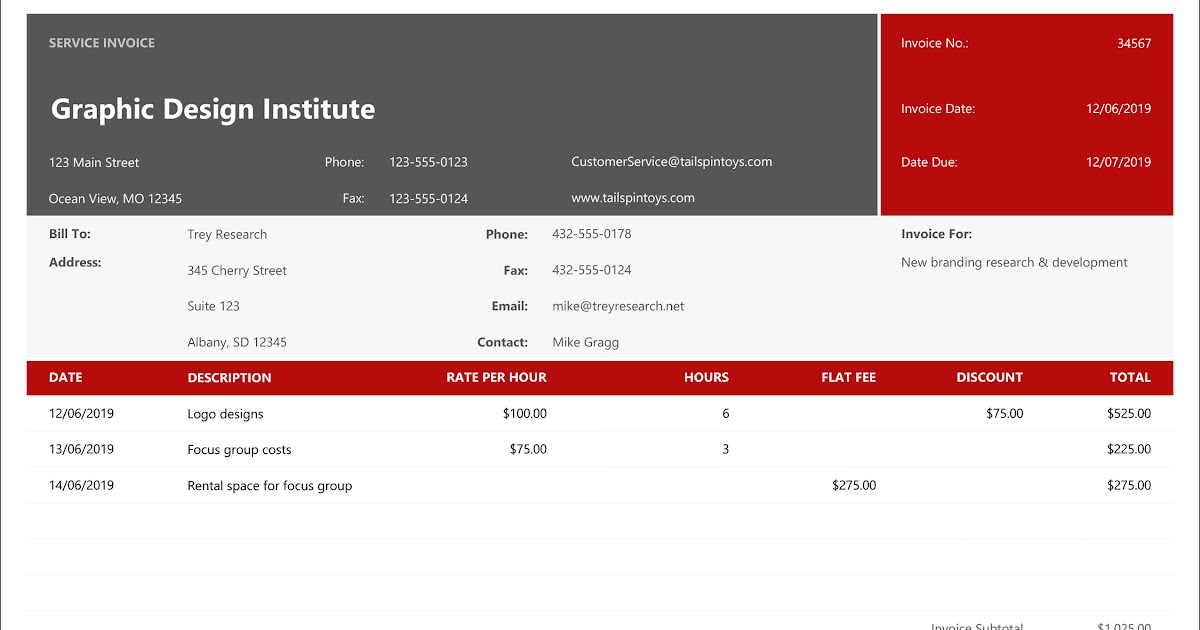Click the $275.00 total for Rental space row

(x=1129, y=485)
